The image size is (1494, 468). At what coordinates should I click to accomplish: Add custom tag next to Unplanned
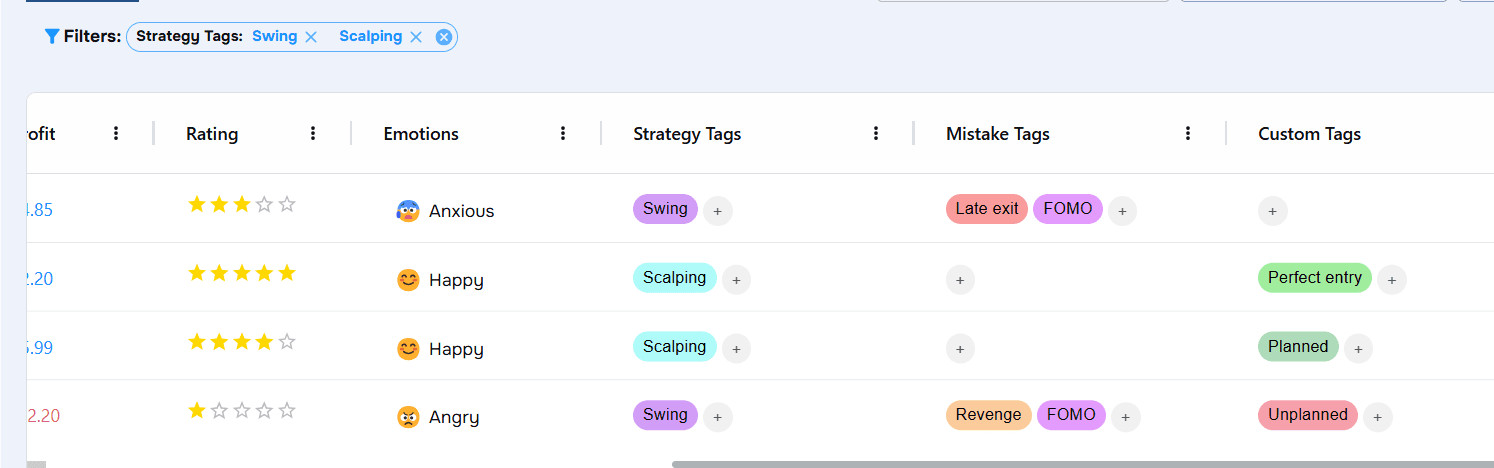coord(1377,417)
